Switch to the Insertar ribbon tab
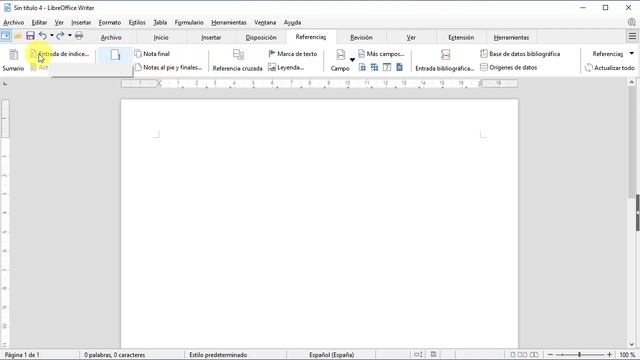Viewport: 640px width, 360px height. [x=211, y=37]
